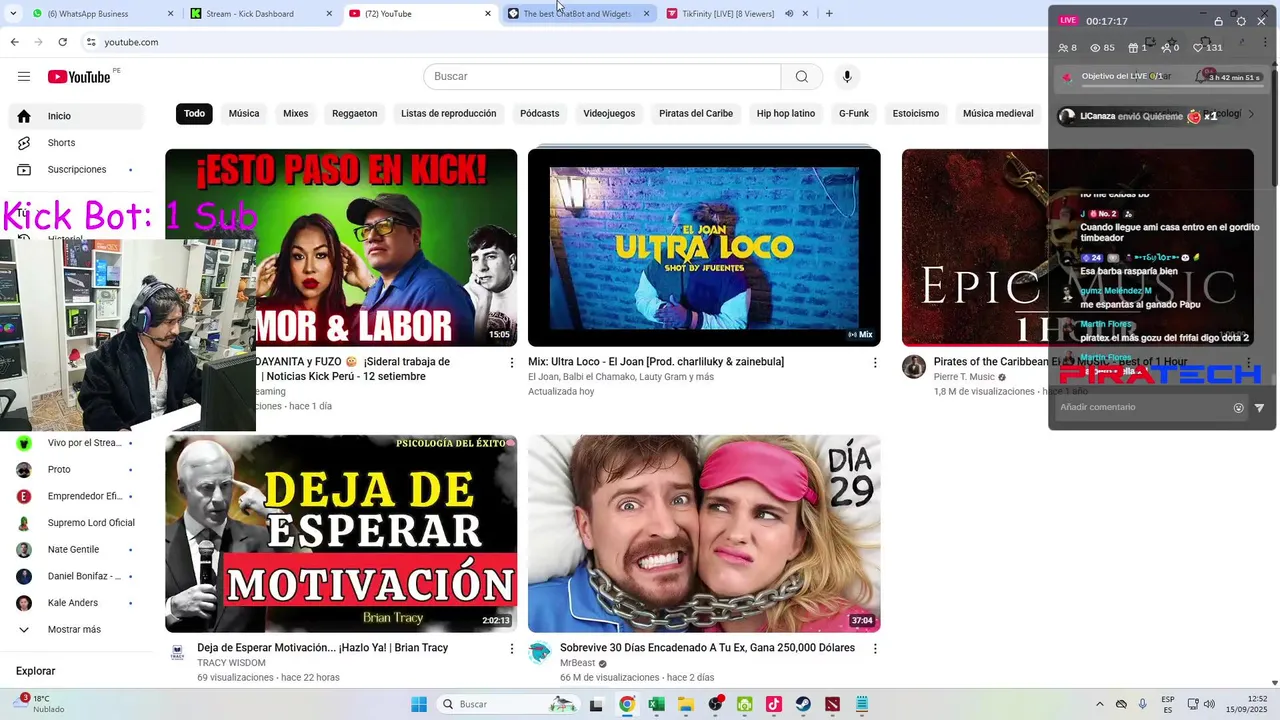Expand the gift banner arrow in overlay
This screenshot has height=720, width=1280.
click(1250, 115)
